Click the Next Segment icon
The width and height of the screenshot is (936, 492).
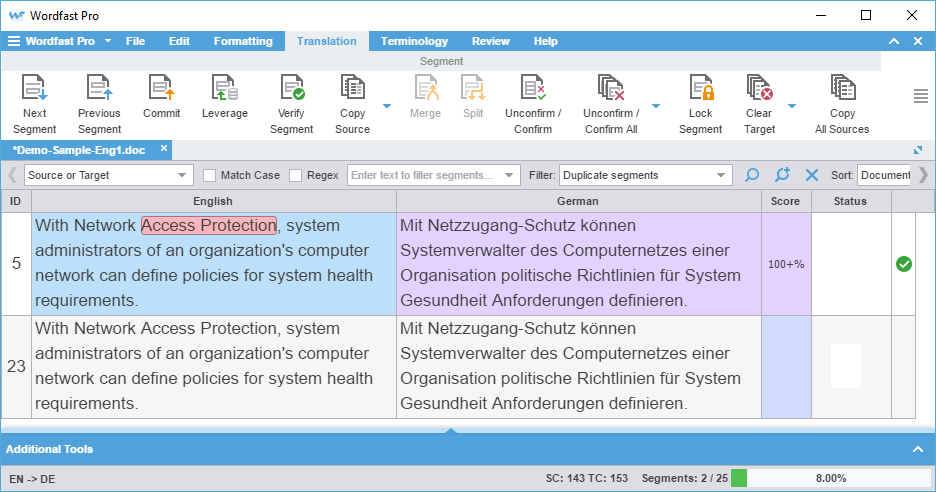(x=35, y=90)
